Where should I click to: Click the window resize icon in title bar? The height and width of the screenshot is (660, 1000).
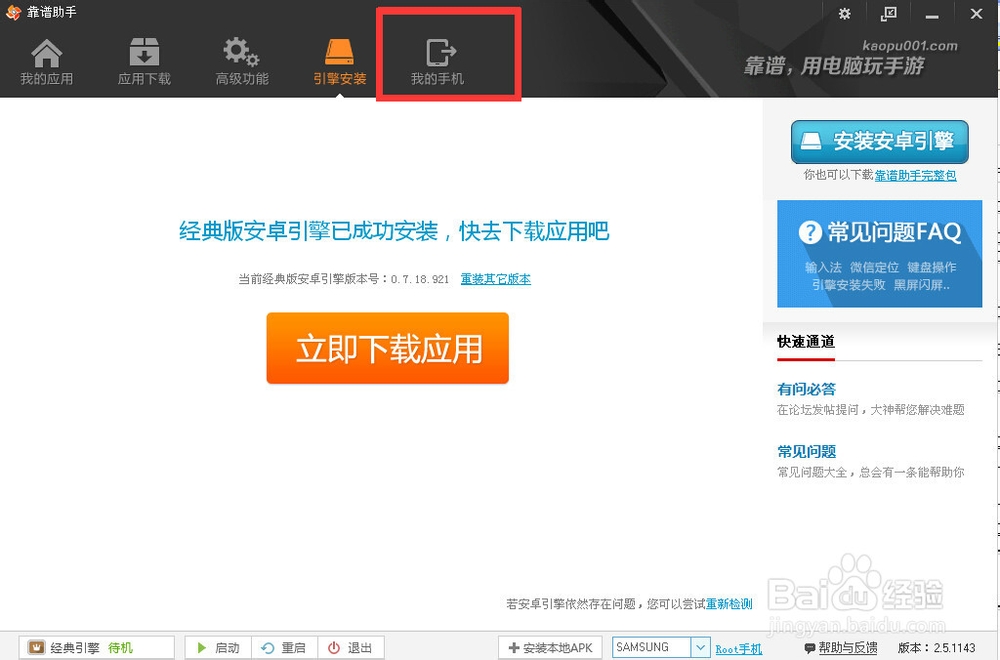click(x=888, y=14)
